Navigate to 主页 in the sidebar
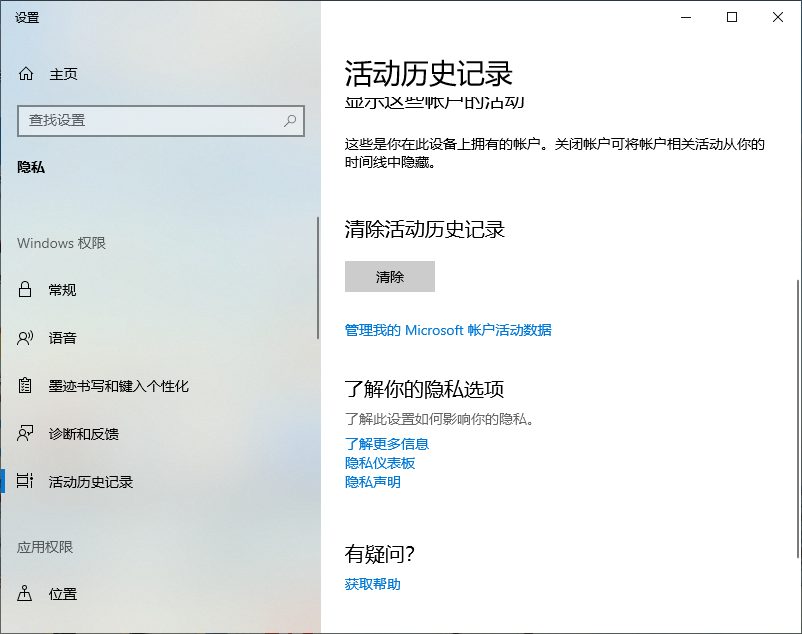The height and width of the screenshot is (634, 802). pos(62,74)
